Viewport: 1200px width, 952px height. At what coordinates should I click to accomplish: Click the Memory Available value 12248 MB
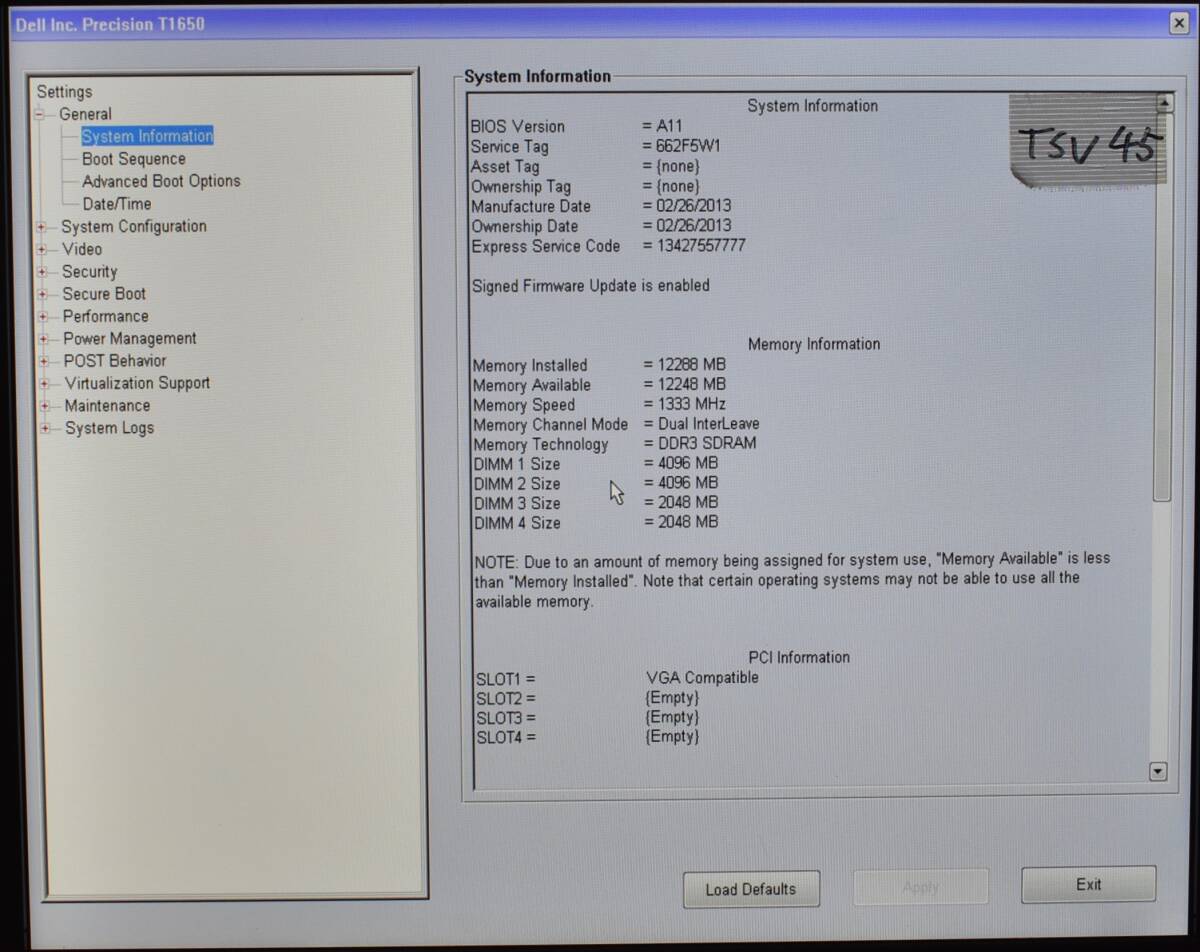(x=691, y=385)
